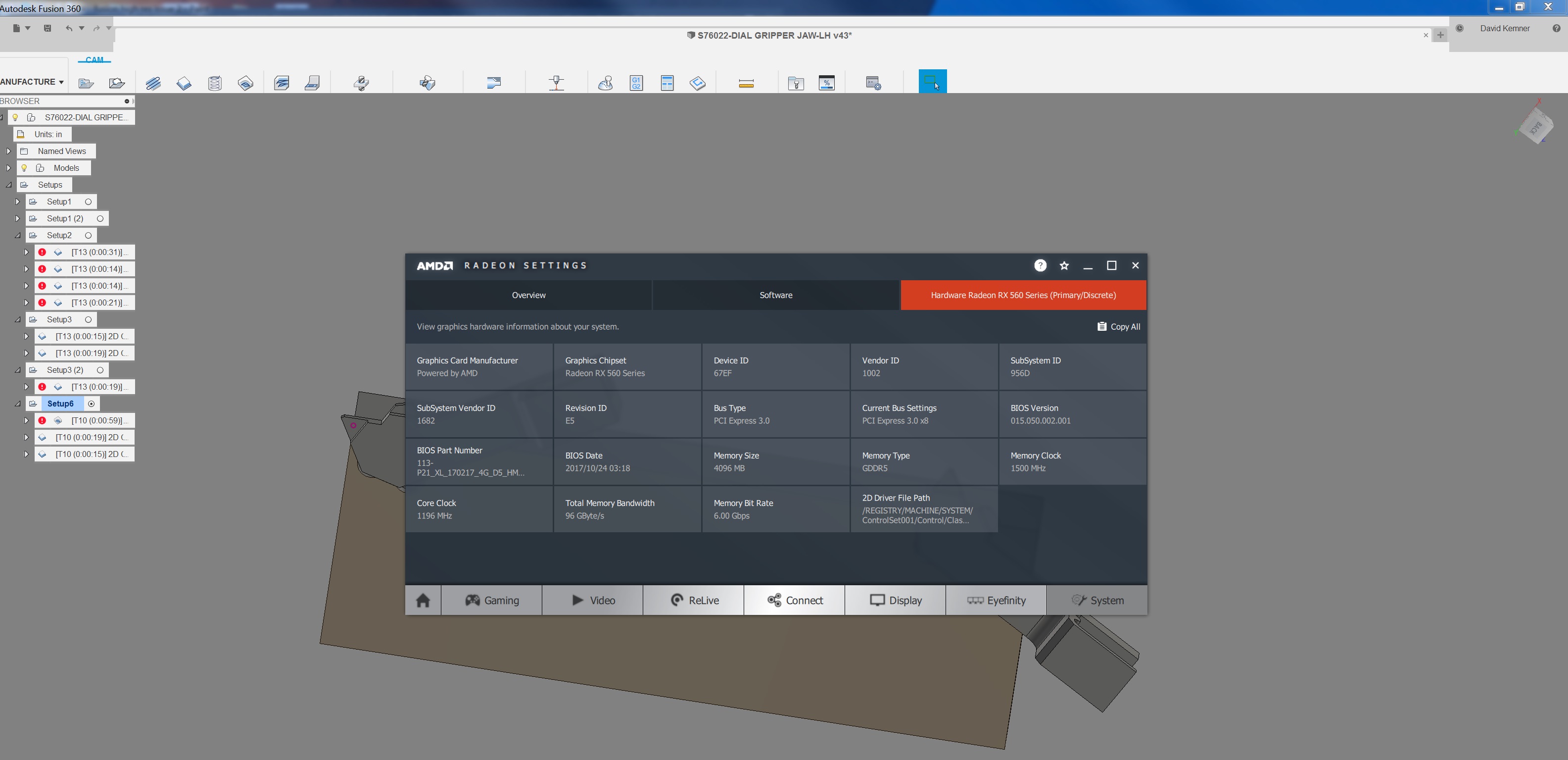Expand the Named Views tree node
Screen dimensions: 1568x760
[x=8, y=151]
